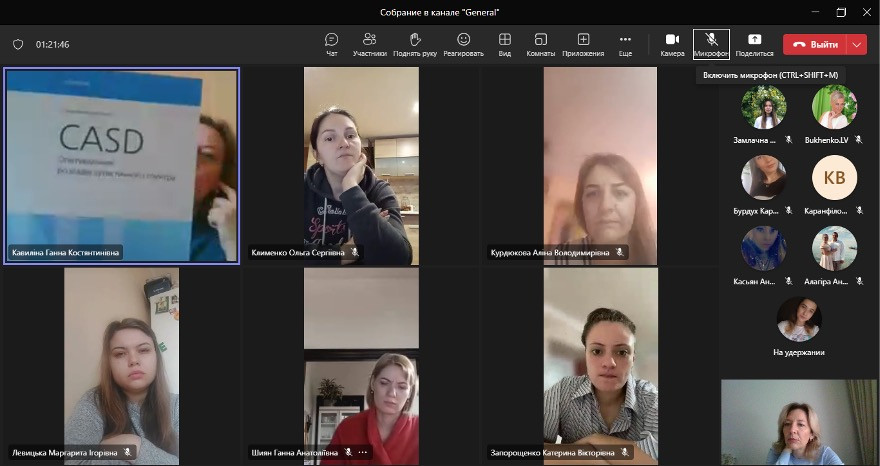The height and width of the screenshot is (466, 880).
Task: Click muted mic icon beside Бурдух Кар...
Action: [789, 211]
